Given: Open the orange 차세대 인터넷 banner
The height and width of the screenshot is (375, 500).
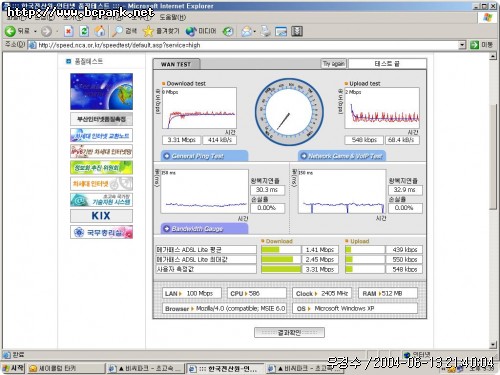Looking at the screenshot, I should tap(101, 184).
